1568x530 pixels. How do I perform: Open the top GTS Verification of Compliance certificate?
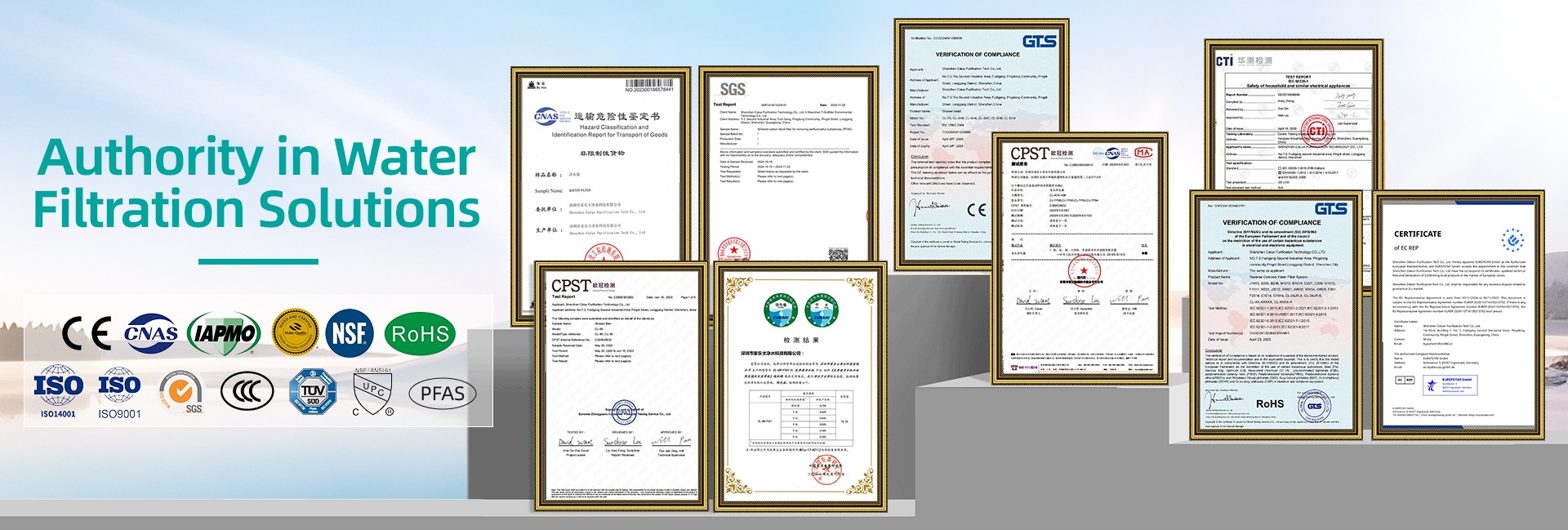[x=982, y=145]
